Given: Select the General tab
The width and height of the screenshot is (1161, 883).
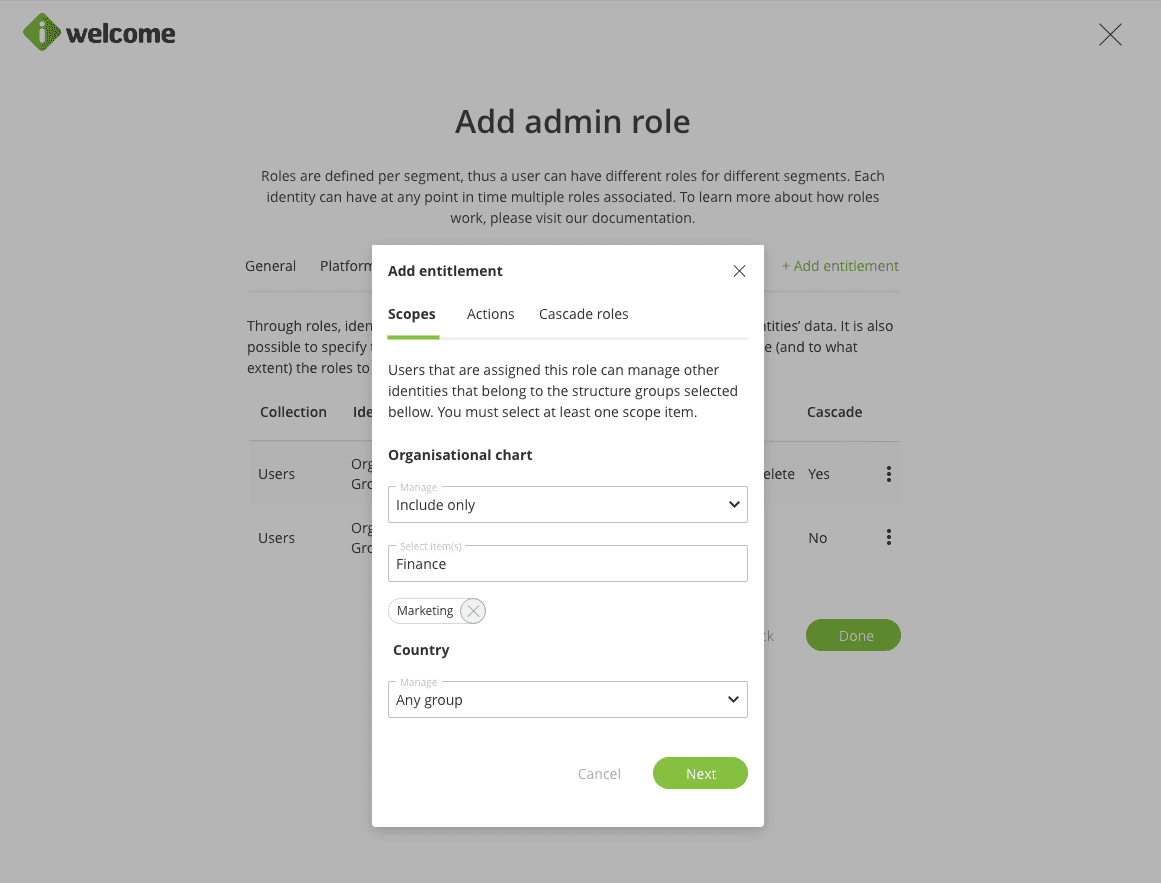Looking at the screenshot, I should click(270, 266).
